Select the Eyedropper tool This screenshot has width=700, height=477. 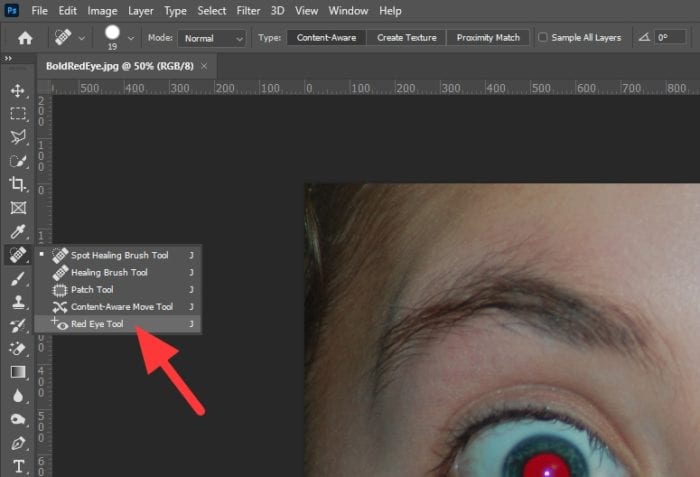(18, 231)
